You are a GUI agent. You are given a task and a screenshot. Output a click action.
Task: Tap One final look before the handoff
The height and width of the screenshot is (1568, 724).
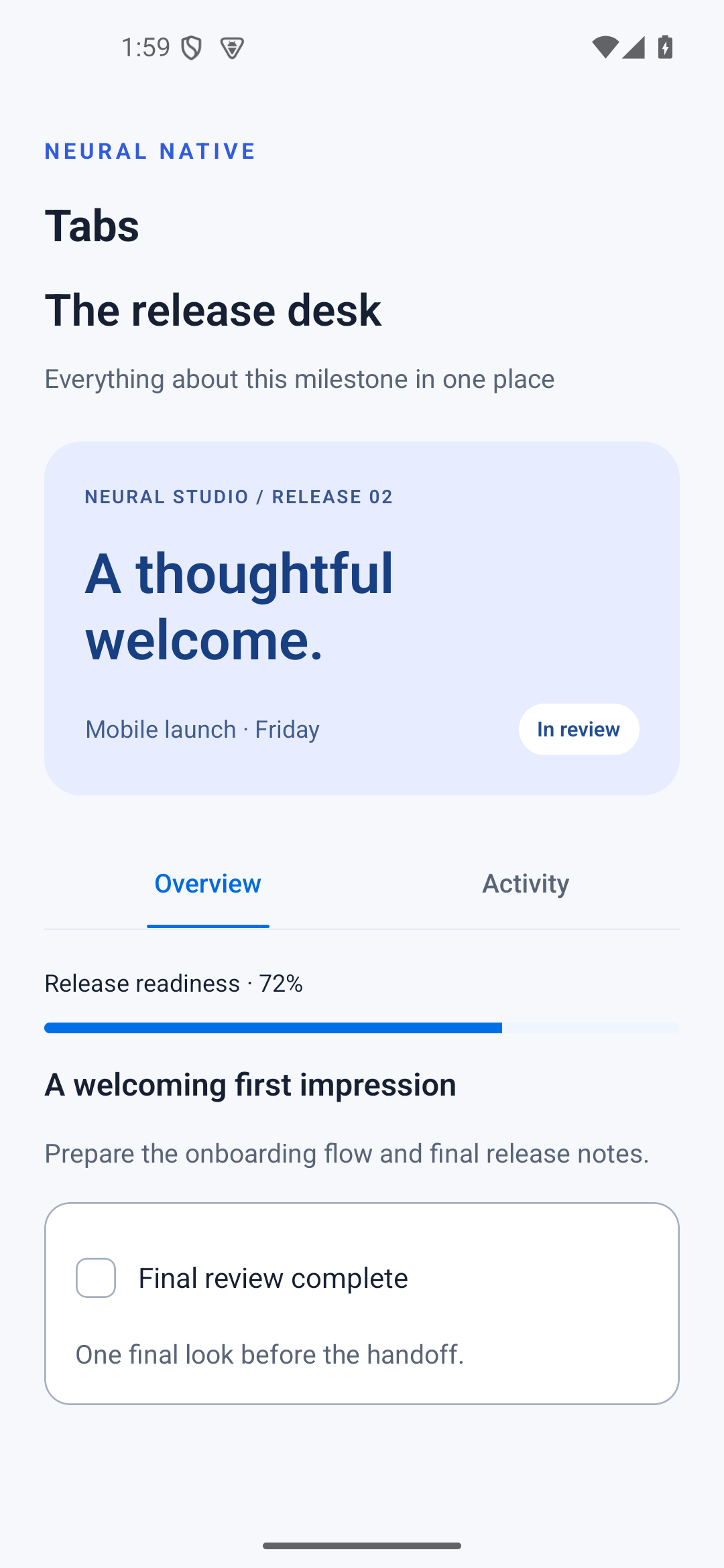269,1355
